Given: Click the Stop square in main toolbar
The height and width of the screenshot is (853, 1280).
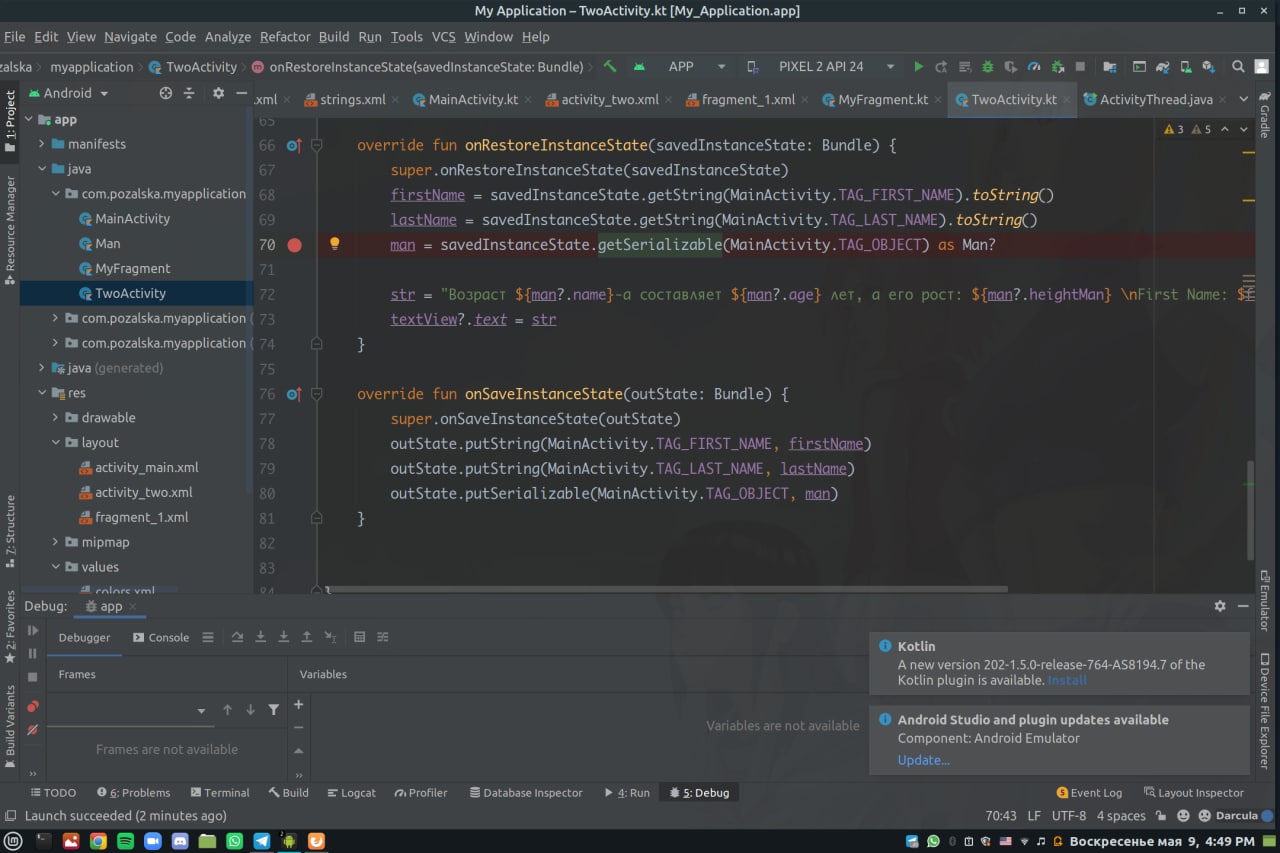Looking at the screenshot, I should (x=1080, y=67).
